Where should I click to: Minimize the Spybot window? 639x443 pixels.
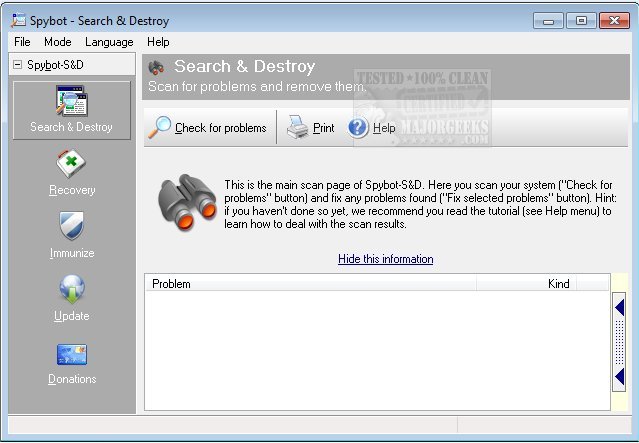tap(548, 21)
